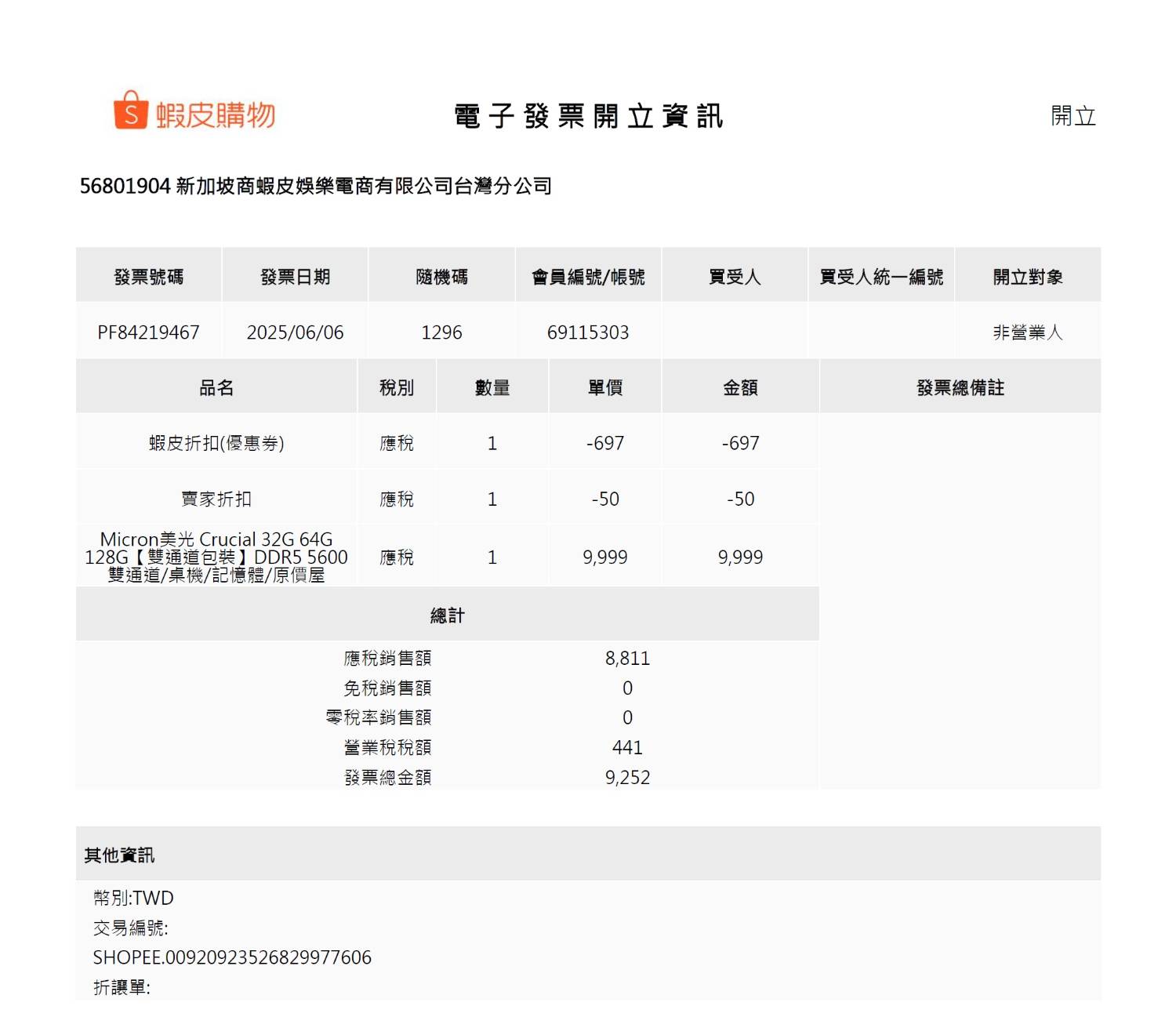
Task: Select invoice number PF84219467
Action: (x=149, y=332)
